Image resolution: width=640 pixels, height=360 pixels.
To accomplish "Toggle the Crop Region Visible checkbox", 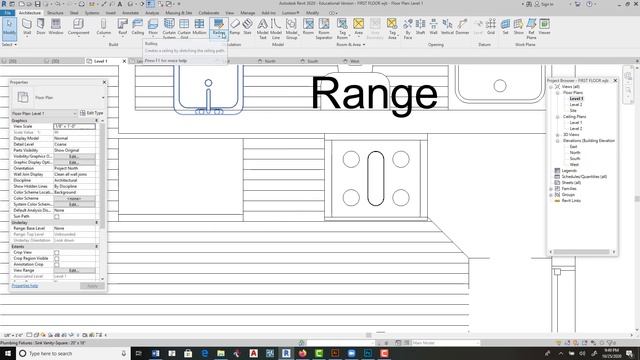I will pos(57,258).
